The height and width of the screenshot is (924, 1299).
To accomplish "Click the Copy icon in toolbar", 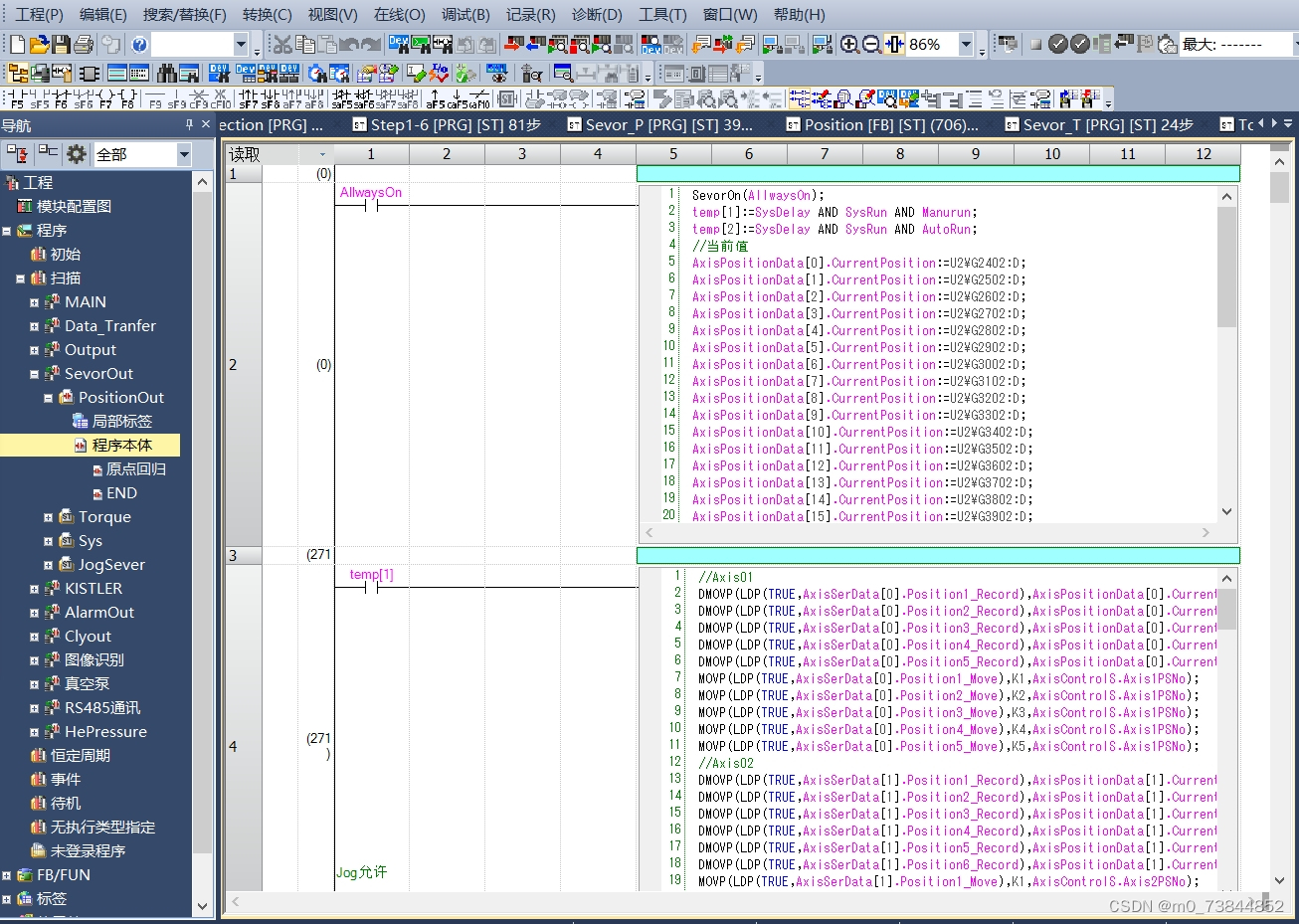I will (304, 44).
